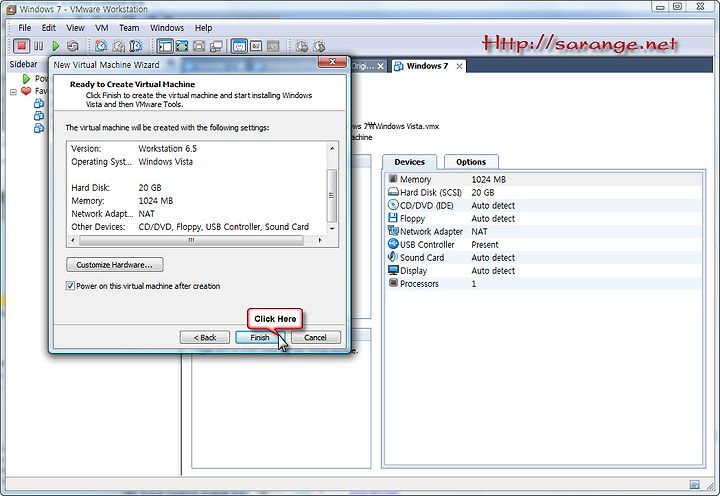Click the Floppy device icon
Viewport: 720px width, 496px height.
click(393, 218)
